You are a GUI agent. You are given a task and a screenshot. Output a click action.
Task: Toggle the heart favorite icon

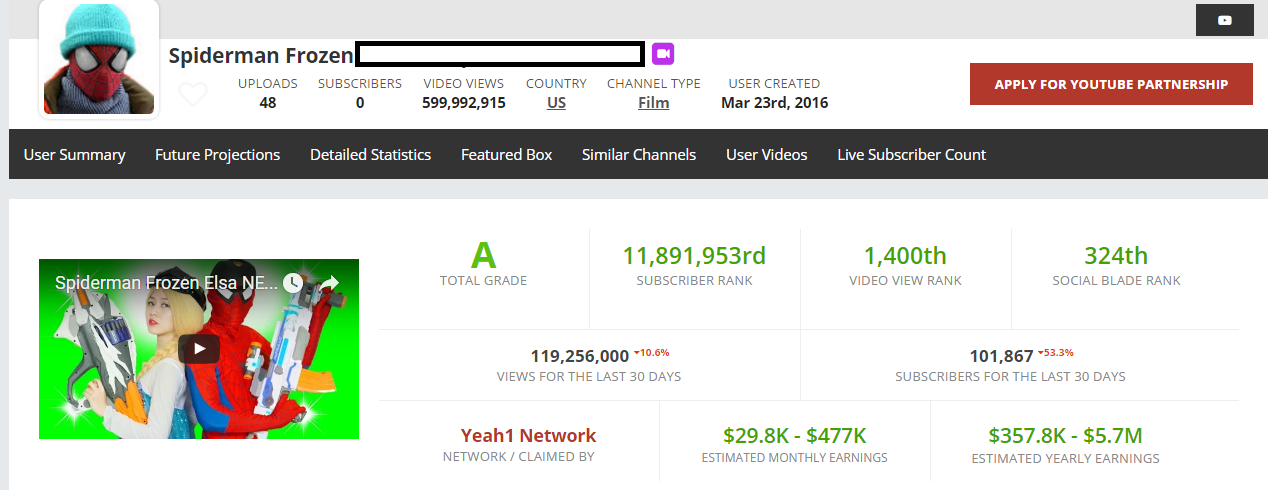[x=192, y=94]
